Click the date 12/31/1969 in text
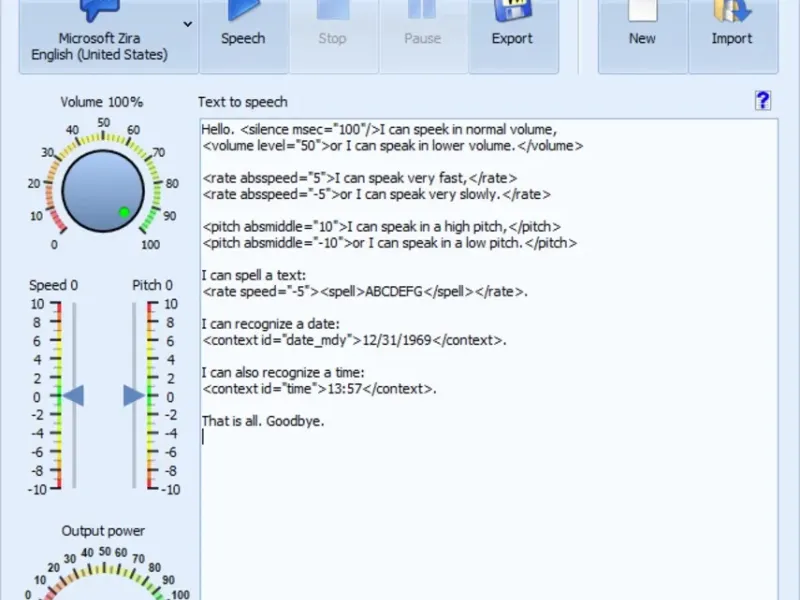This screenshot has height=600, width=800. [x=397, y=340]
